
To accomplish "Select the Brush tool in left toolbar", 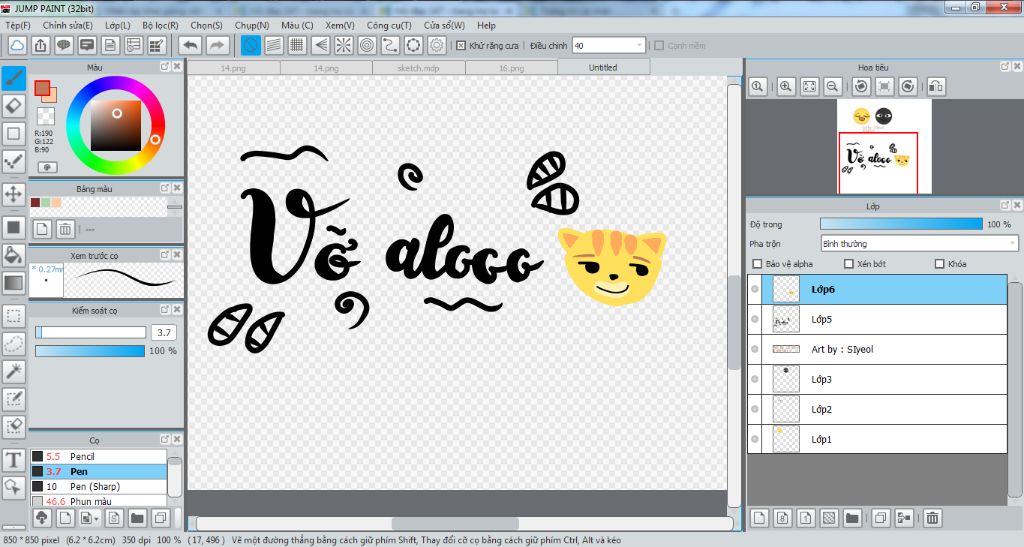I will click(14, 78).
